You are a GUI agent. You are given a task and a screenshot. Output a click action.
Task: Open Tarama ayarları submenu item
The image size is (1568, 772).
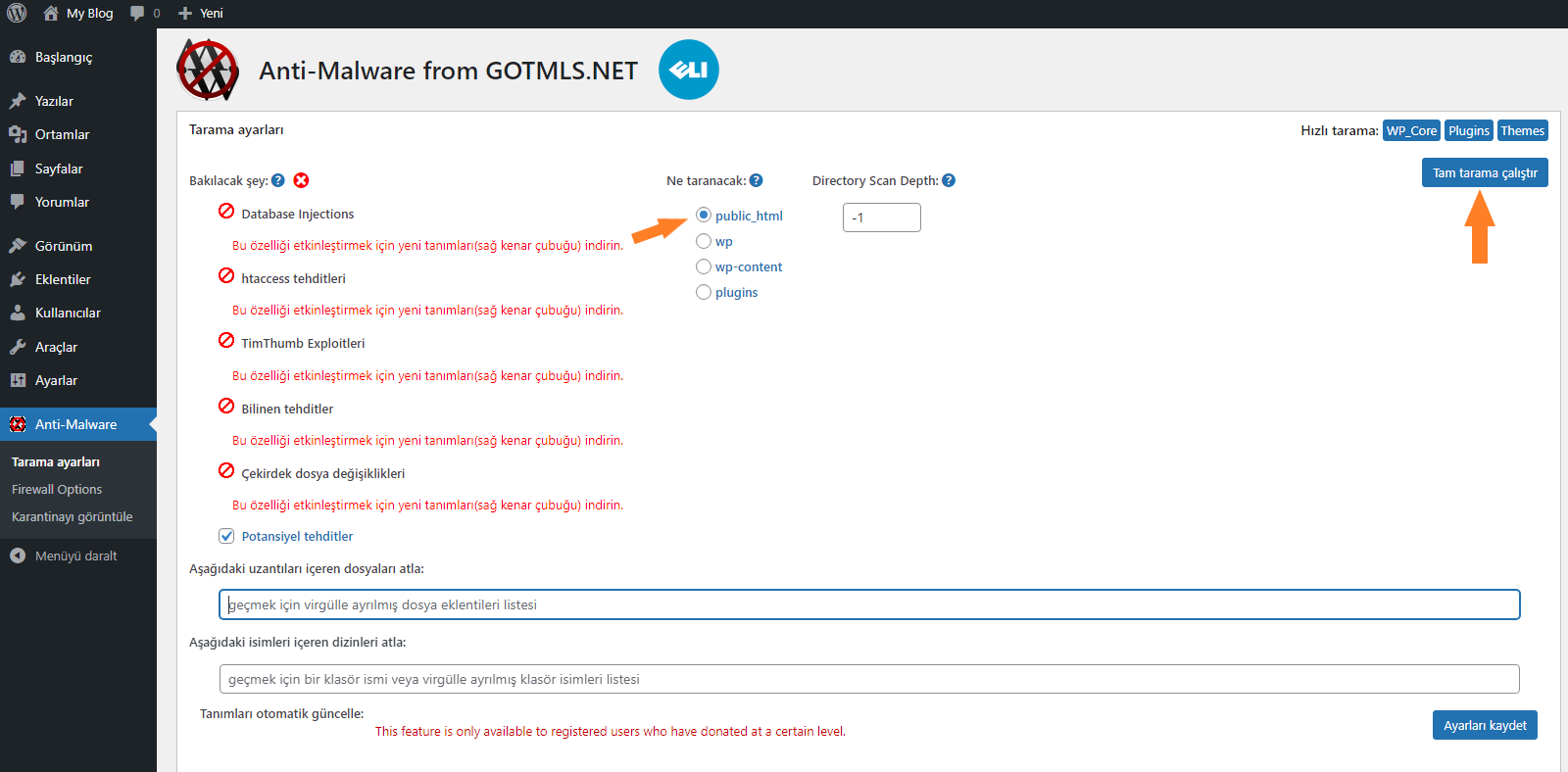tap(56, 462)
